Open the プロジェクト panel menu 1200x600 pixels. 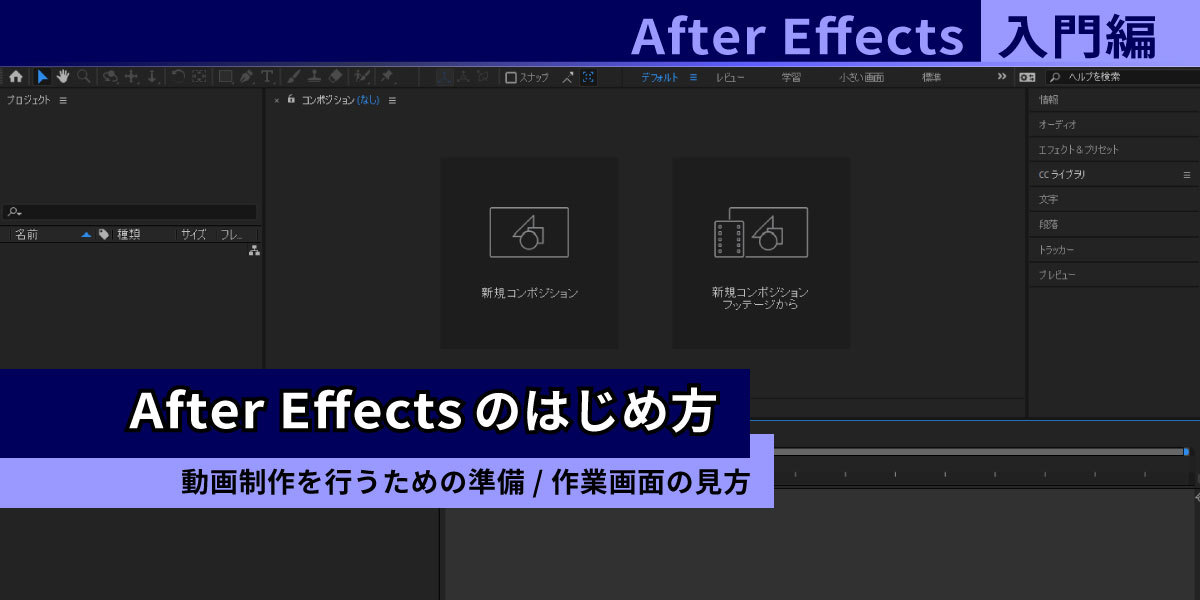click(x=63, y=100)
